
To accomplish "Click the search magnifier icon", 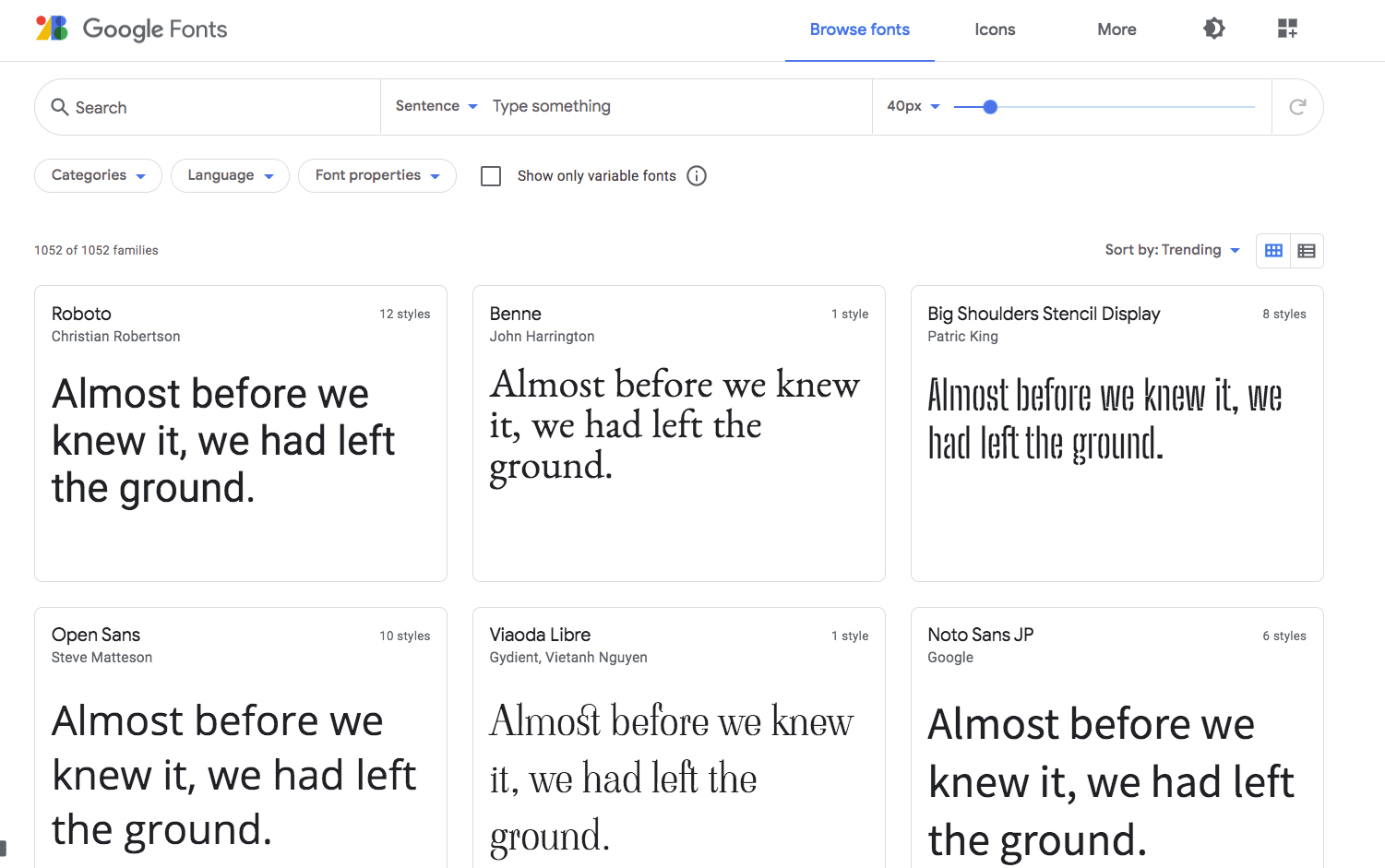I will (60, 107).
